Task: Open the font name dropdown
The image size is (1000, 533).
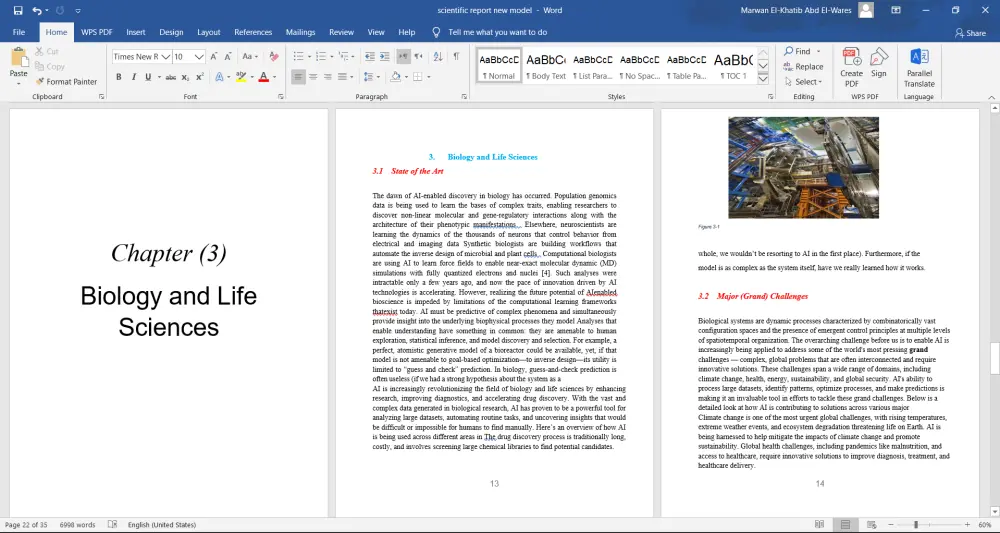Action: 165,57
